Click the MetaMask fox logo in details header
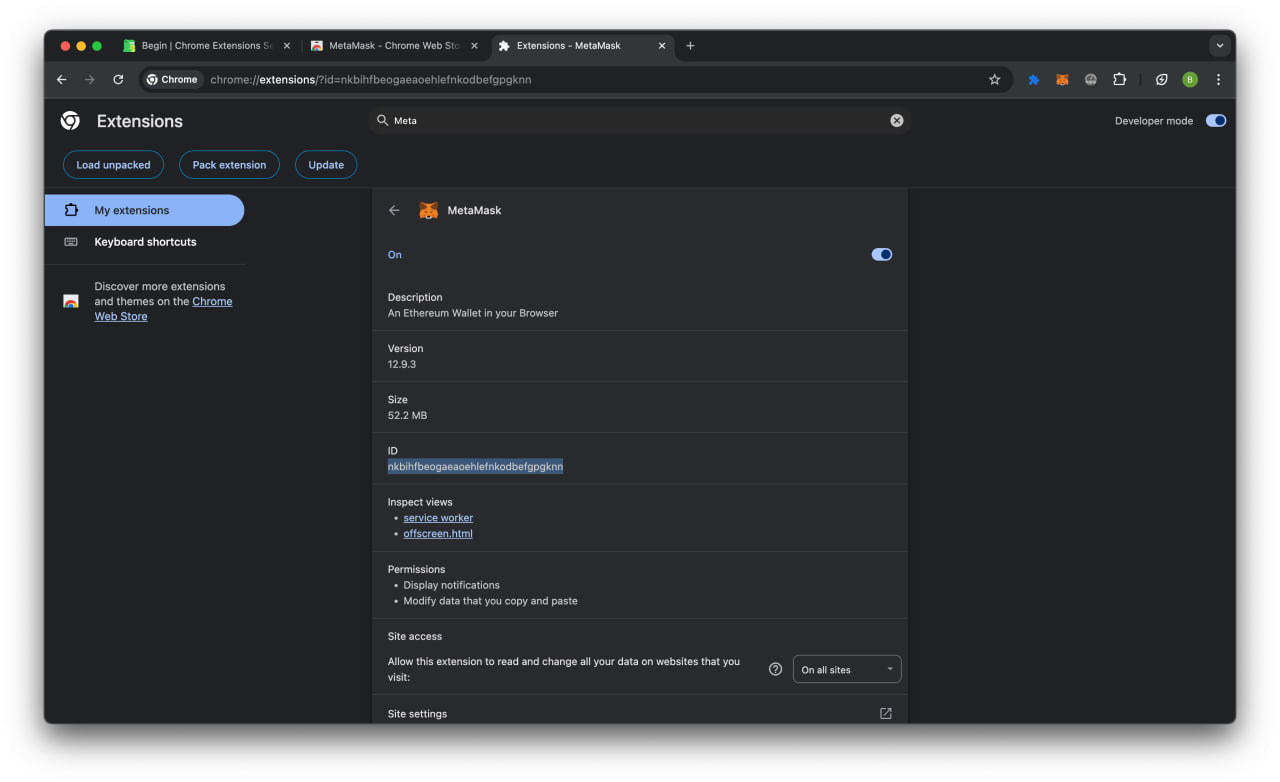This screenshot has height=782, width=1280. coord(428,210)
